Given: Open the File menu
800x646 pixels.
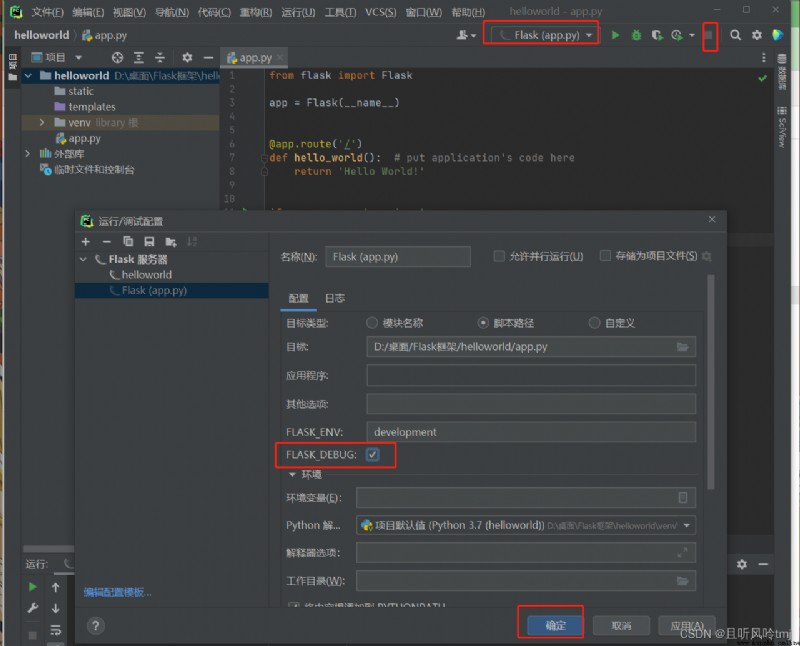Looking at the screenshot, I should point(47,12).
